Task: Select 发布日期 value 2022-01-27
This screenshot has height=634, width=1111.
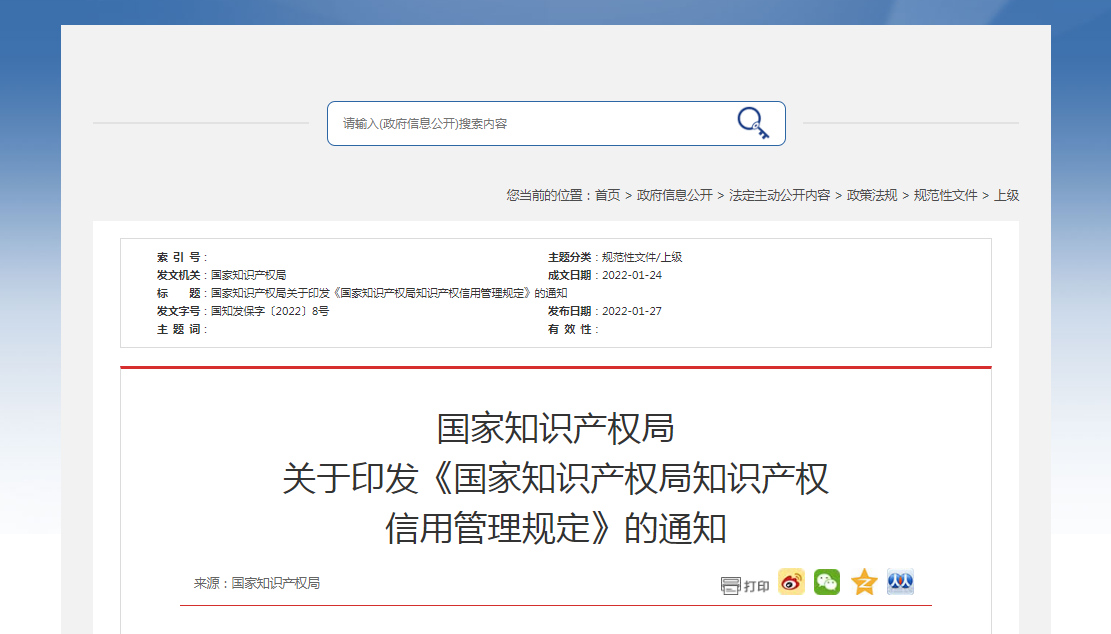Action: (x=632, y=311)
